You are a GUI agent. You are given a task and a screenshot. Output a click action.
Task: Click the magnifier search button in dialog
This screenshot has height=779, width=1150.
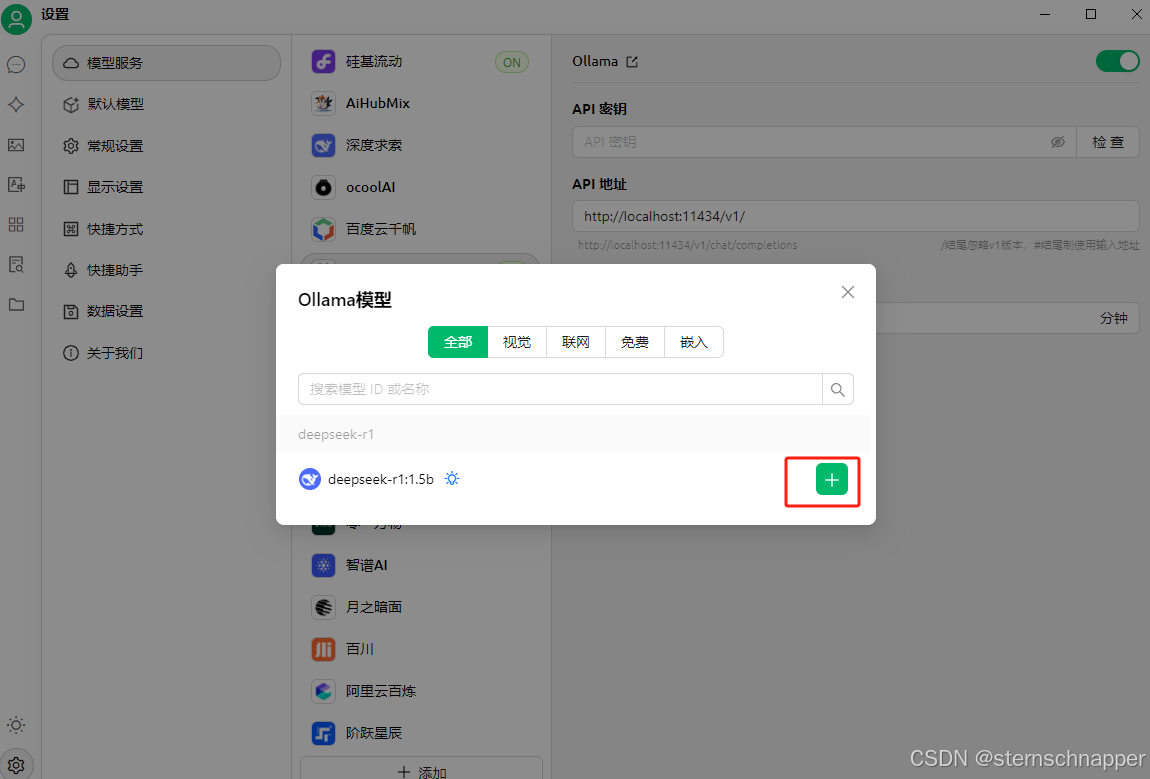(x=838, y=389)
